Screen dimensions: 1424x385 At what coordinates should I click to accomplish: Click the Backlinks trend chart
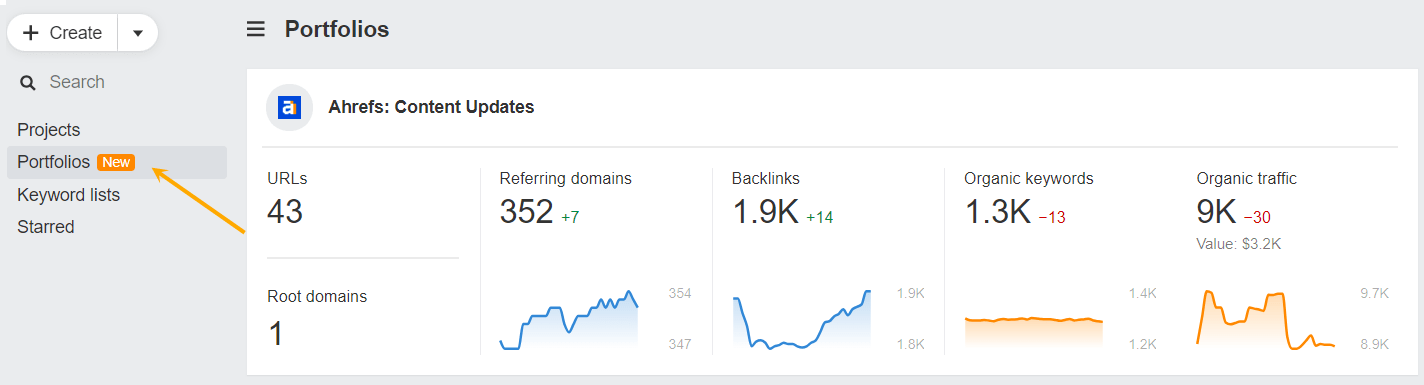point(801,320)
